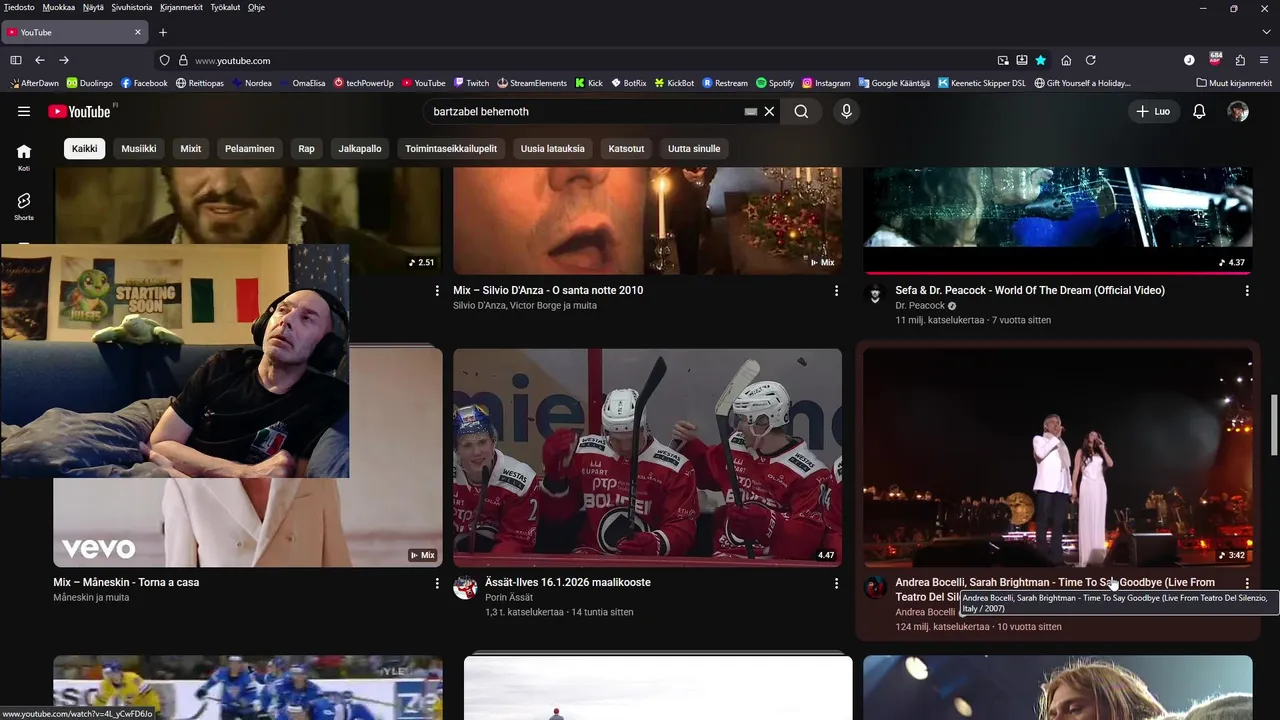Toggle the Firefox sidebar button
Screen dimensions: 1280x720
click(x=15, y=60)
